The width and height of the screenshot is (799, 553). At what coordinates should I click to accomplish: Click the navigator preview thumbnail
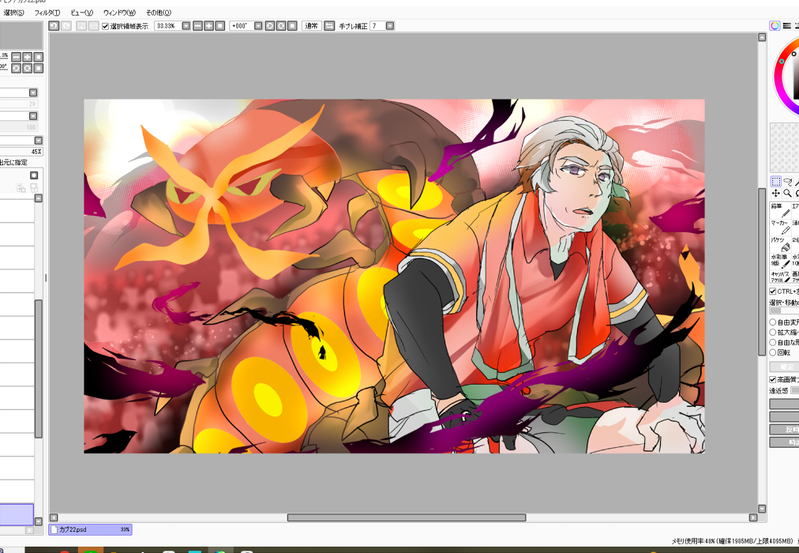click(21, 36)
